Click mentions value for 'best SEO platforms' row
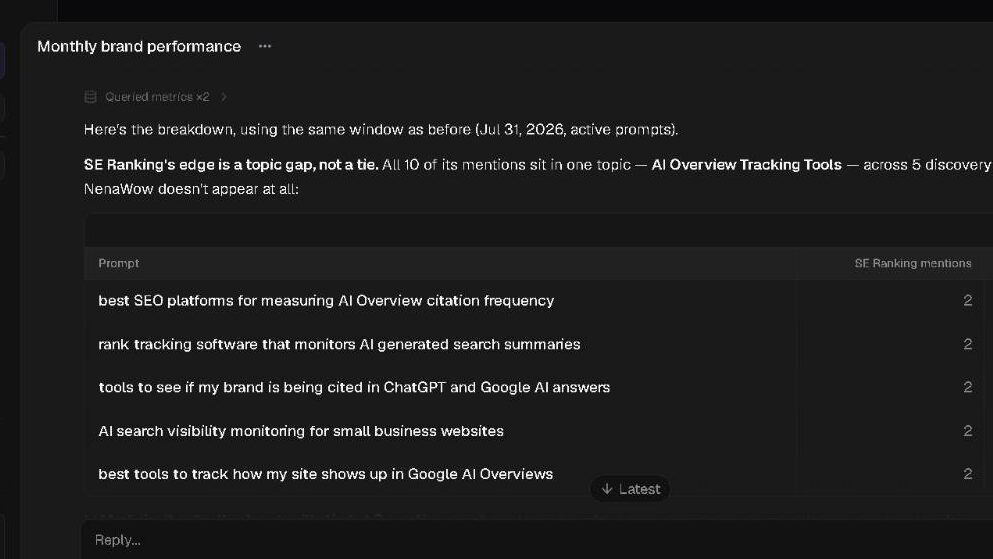The height and width of the screenshot is (559, 993). pyautogui.click(x=967, y=301)
